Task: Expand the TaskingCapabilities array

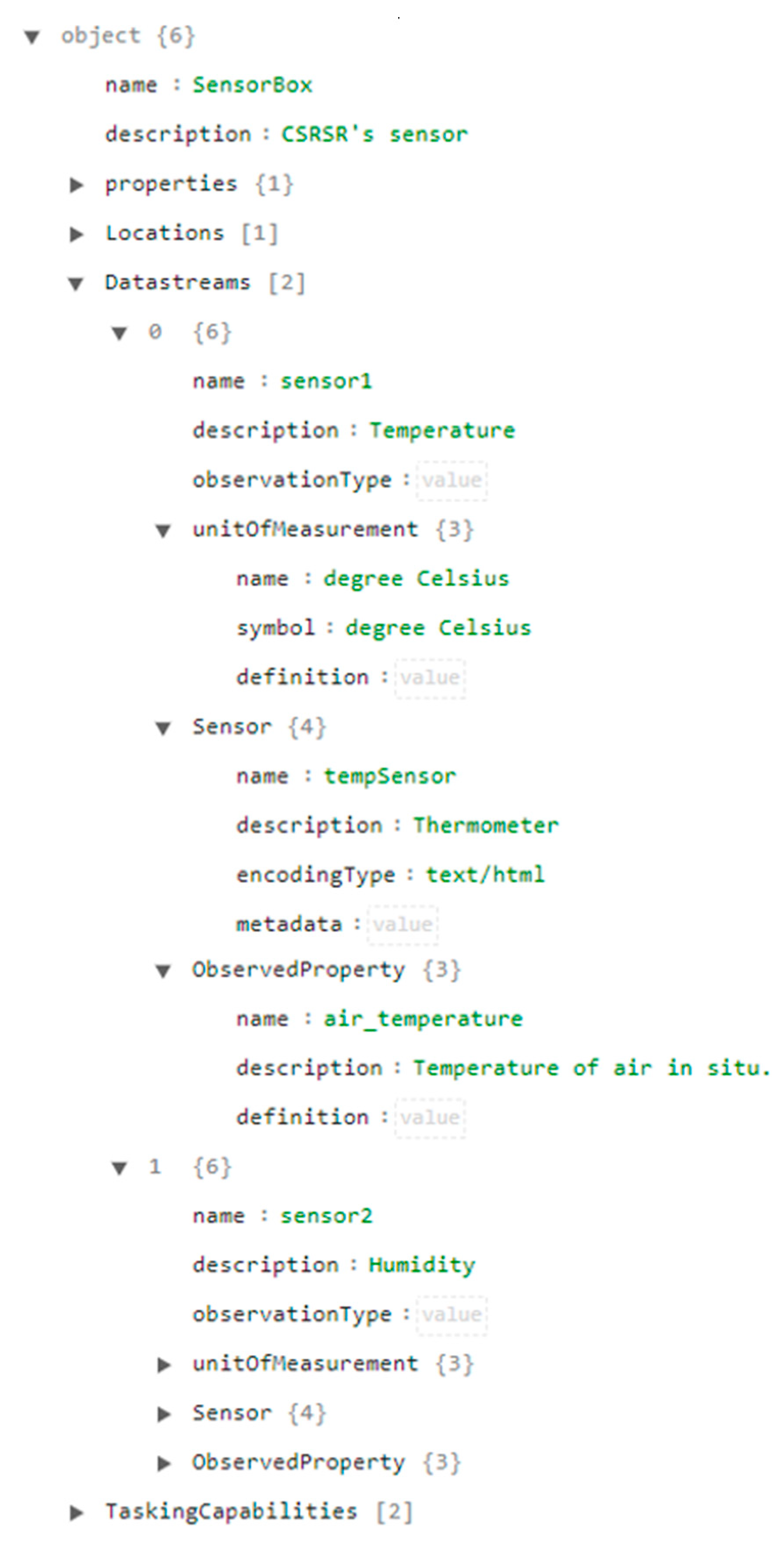Action: pos(76,1513)
